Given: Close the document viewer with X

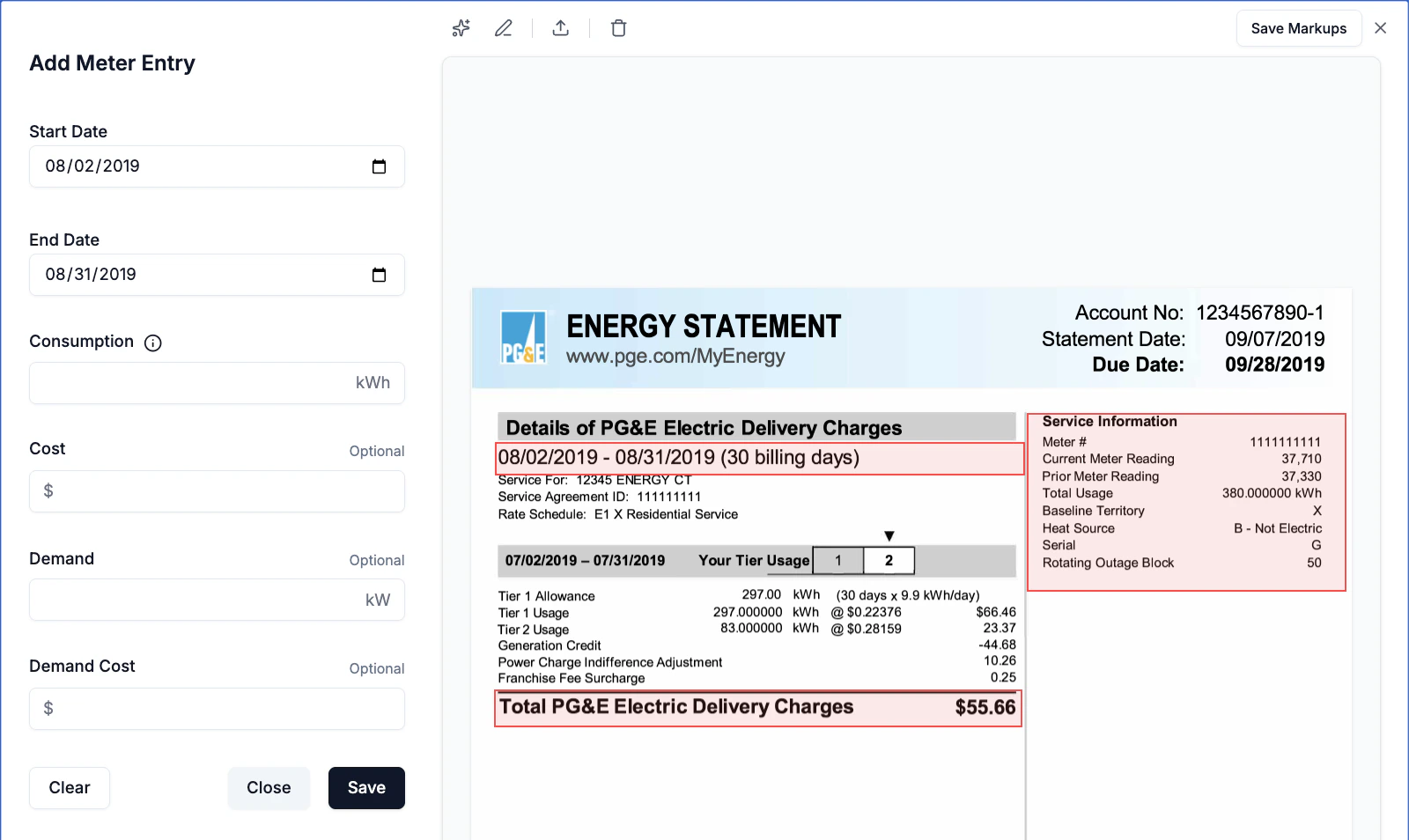Looking at the screenshot, I should point(1381,28).
